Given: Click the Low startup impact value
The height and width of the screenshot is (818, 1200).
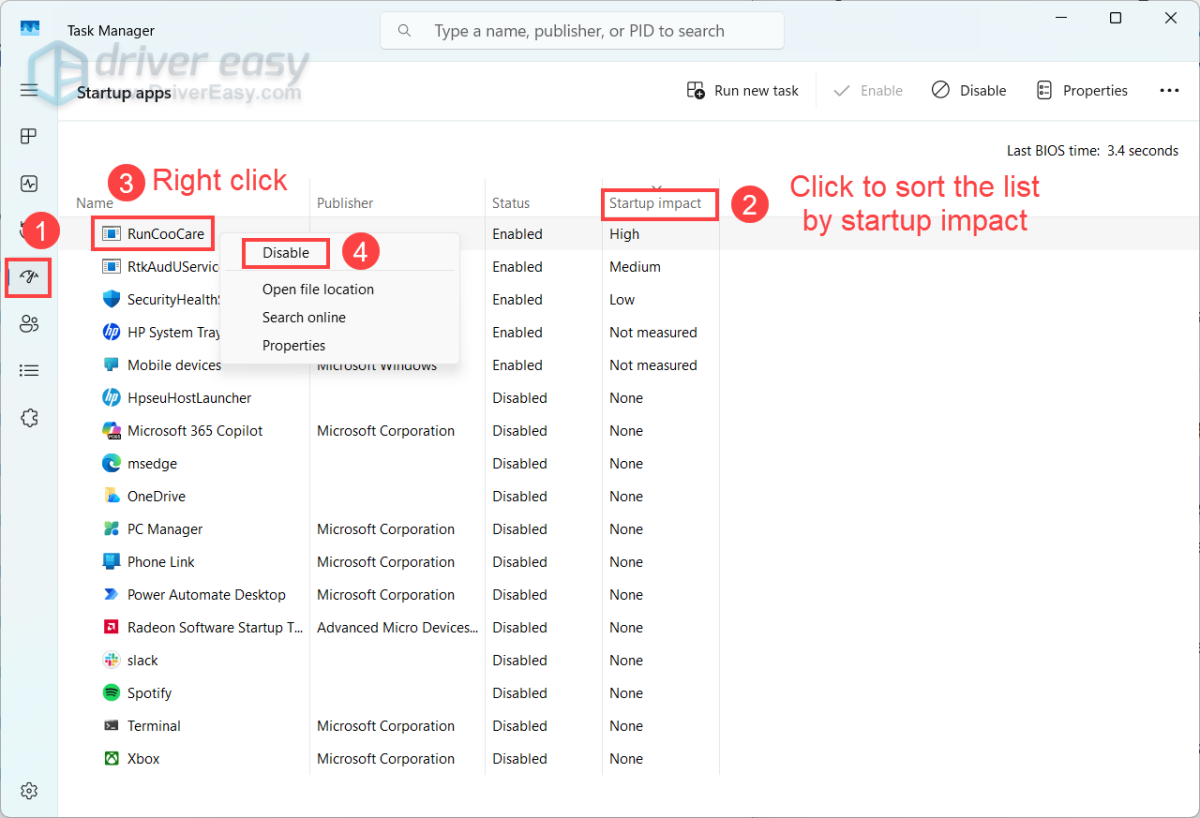Looking at the screenshot, I should click(622, 299).
